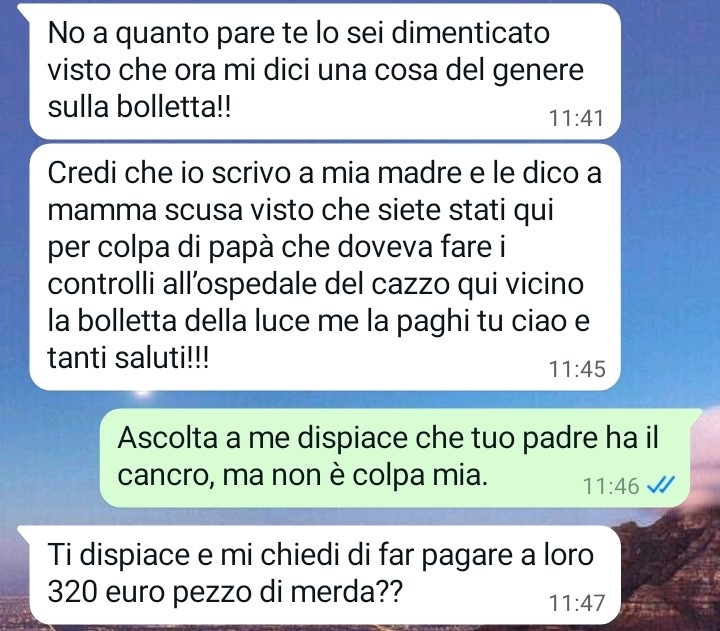Select message starting 'Ti dispiace e mi chiedi'
The width and height of the screenshot is (720, 631).
point(325,575)
